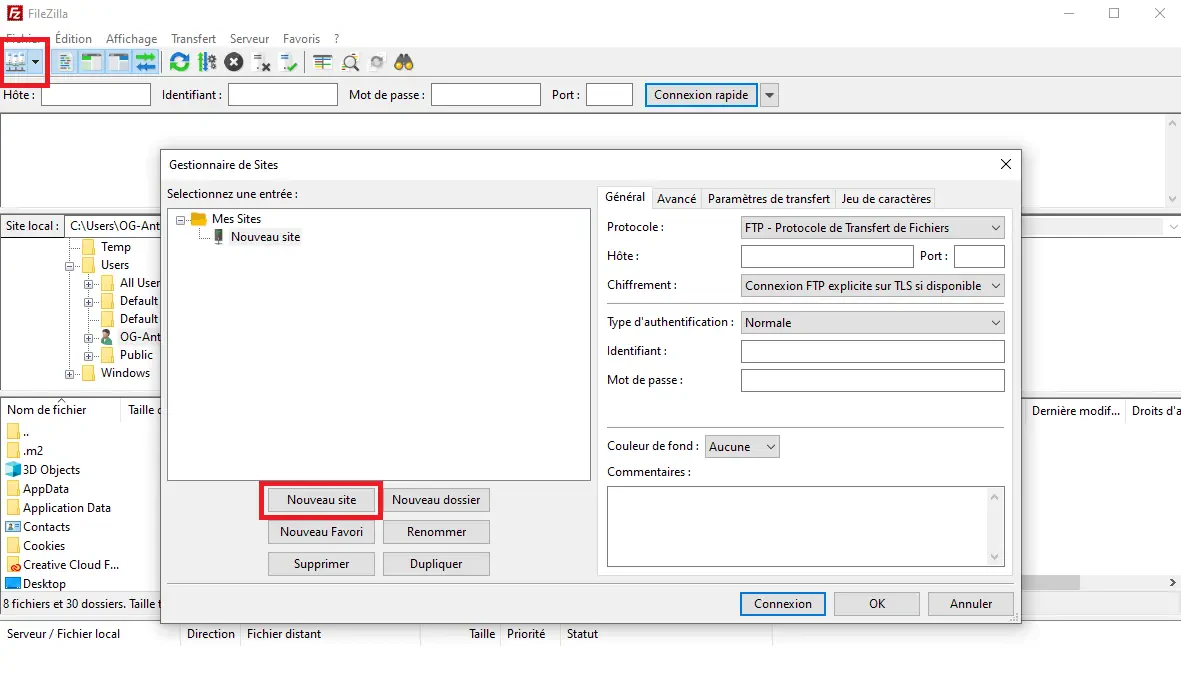Cancel the current operation
The width and height of the screenshot is (1181, 677).
pyautogui.click(x=232, y=62)
